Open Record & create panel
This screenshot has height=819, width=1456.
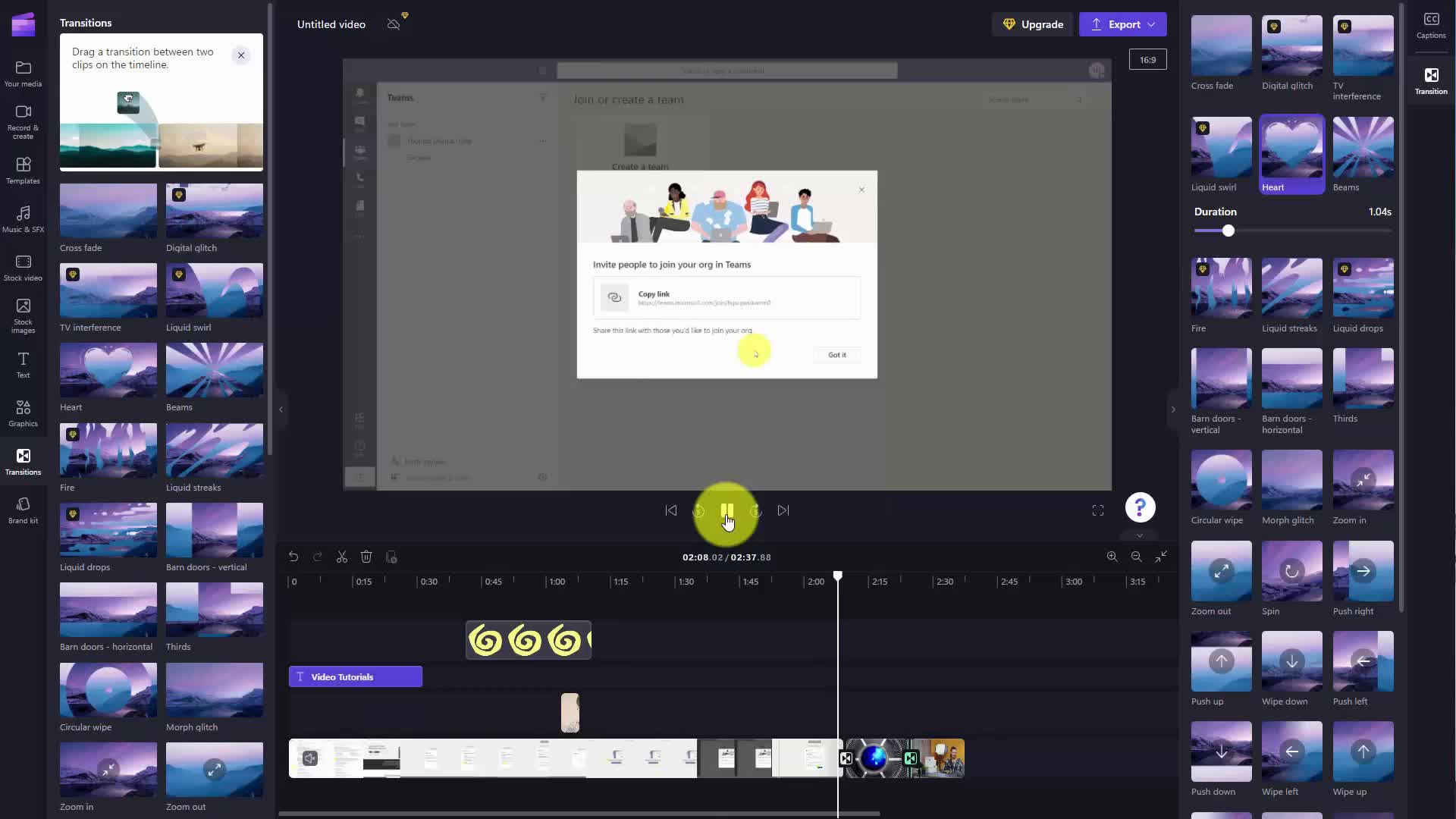coord(23,121)
